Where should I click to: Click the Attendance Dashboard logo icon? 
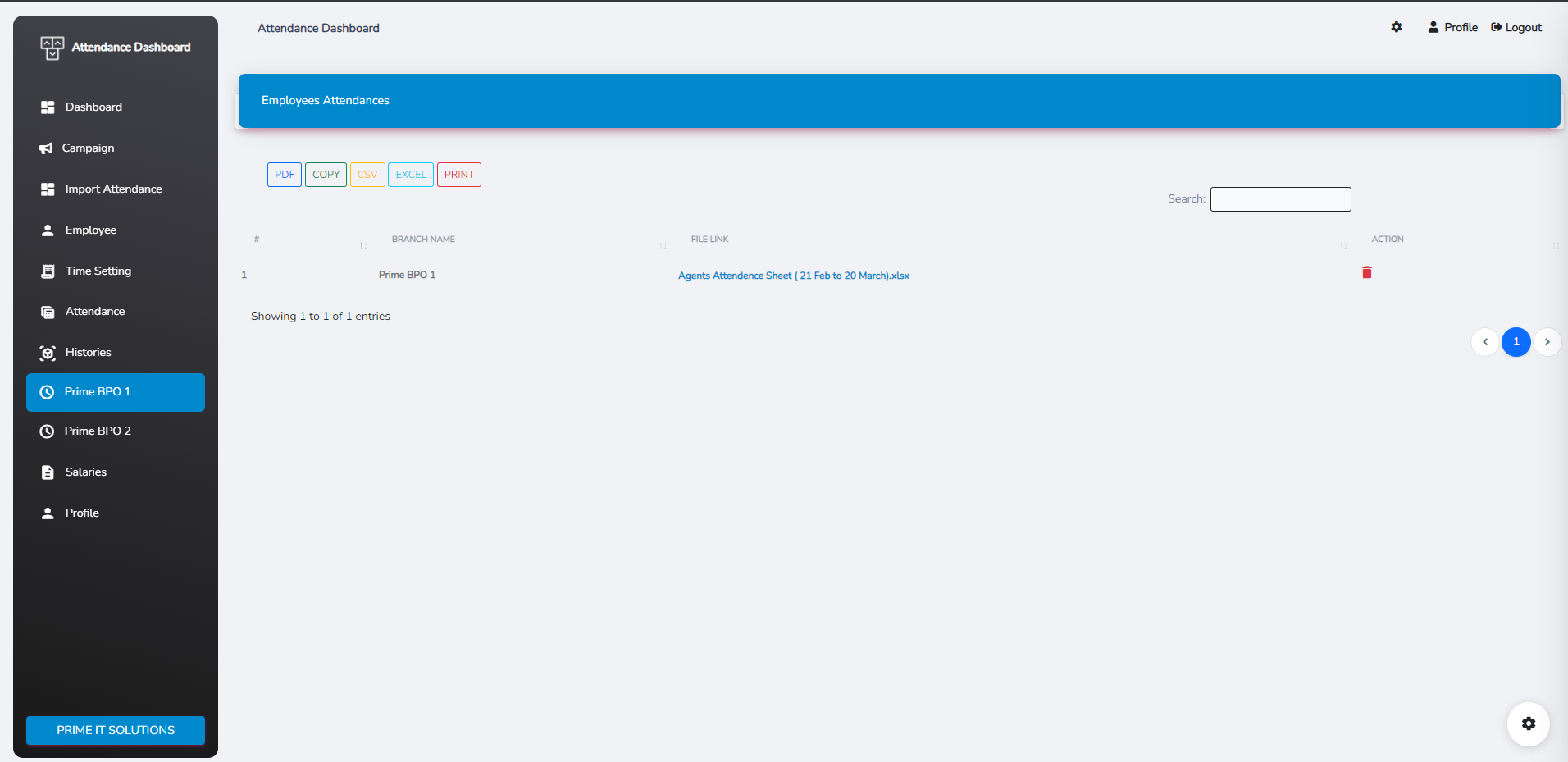[52, 48]
